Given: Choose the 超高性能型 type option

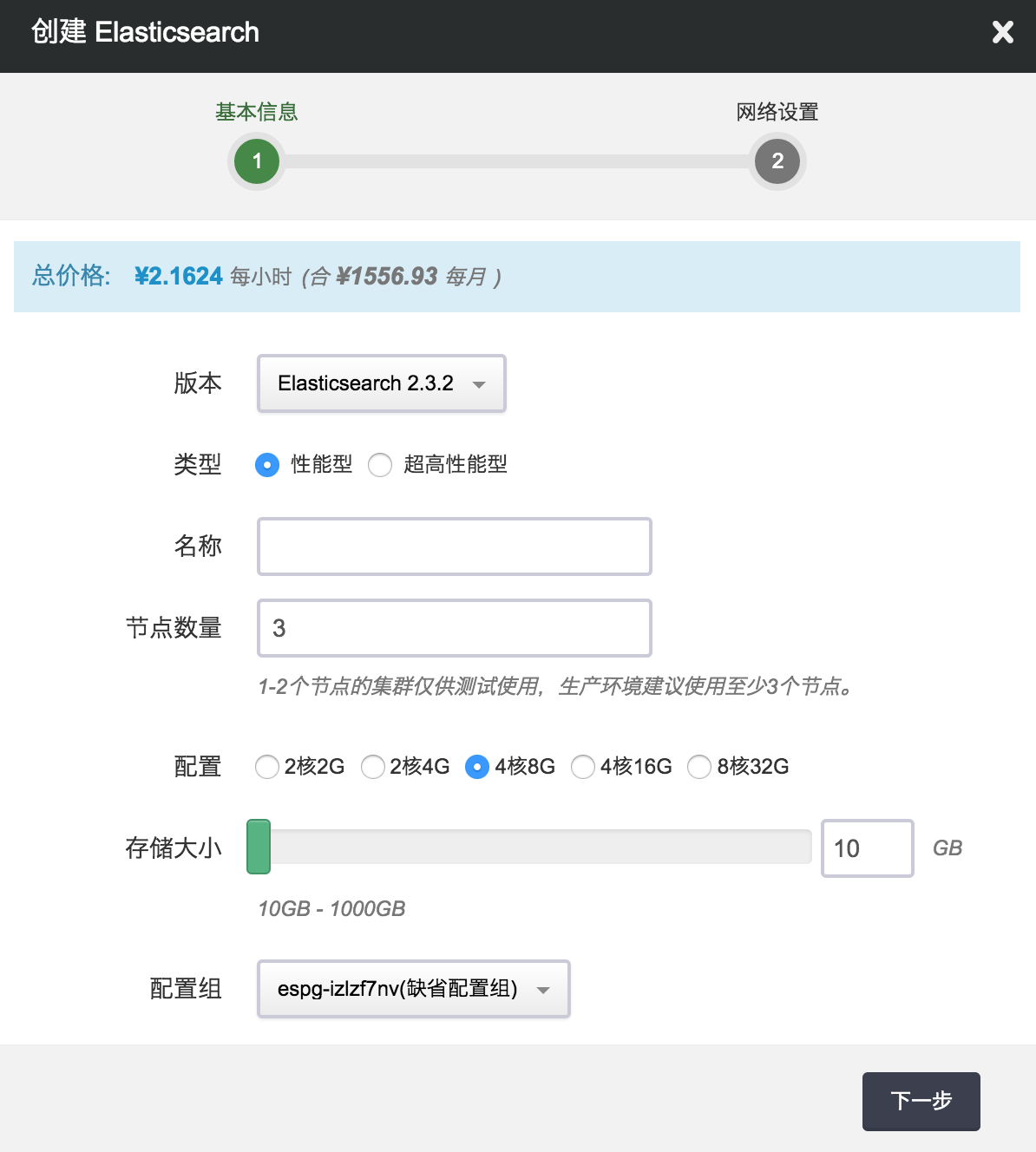Looking at the screenshot, I should pyautogui.click(x=380, y=465).
